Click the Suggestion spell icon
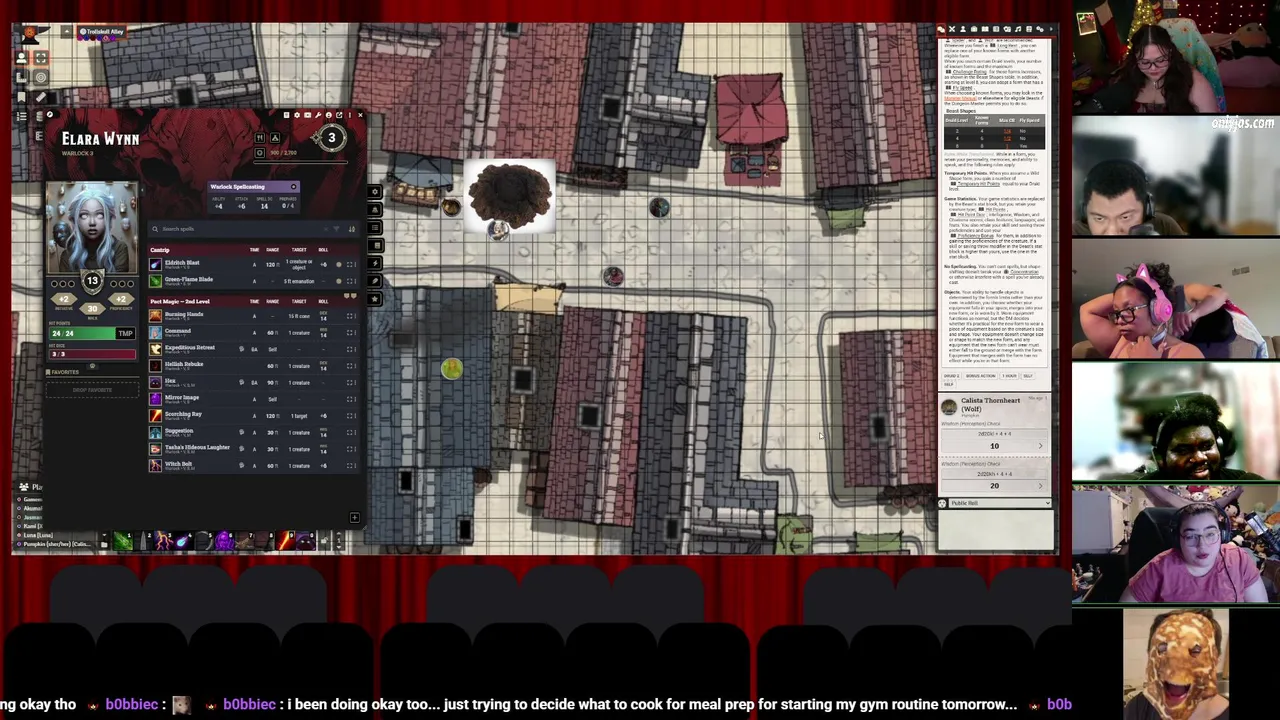The width and height of the screenshot is (1280, 720). pos(155,432)
